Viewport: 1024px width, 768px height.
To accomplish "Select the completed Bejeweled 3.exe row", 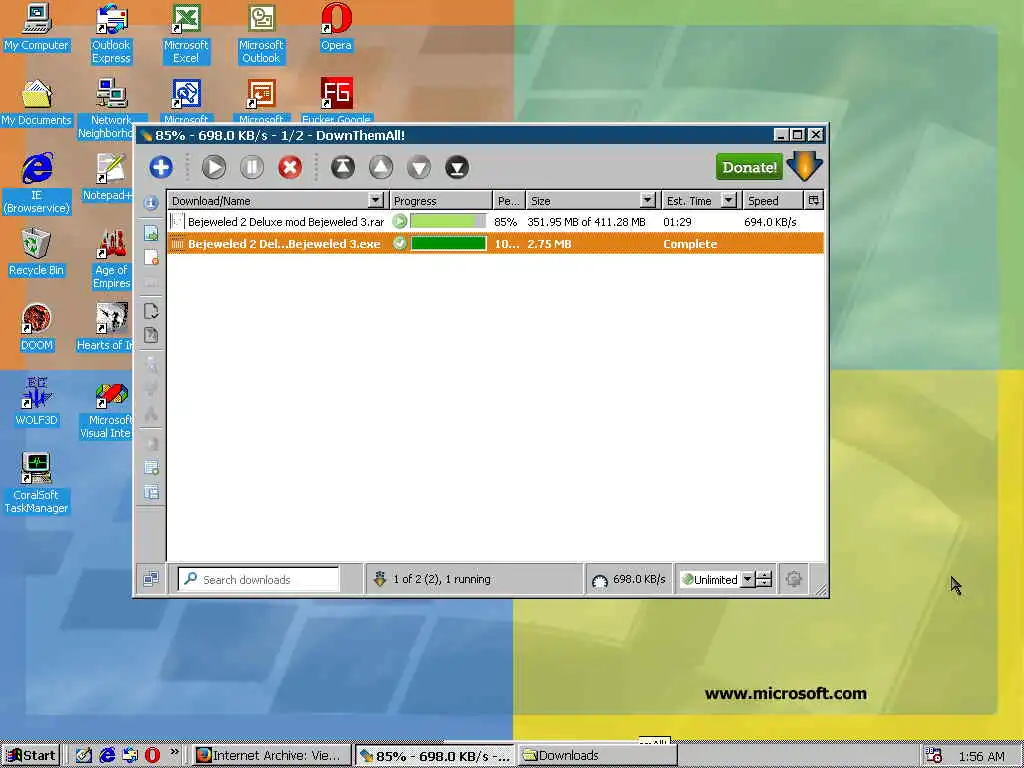I will pos(495,244).
